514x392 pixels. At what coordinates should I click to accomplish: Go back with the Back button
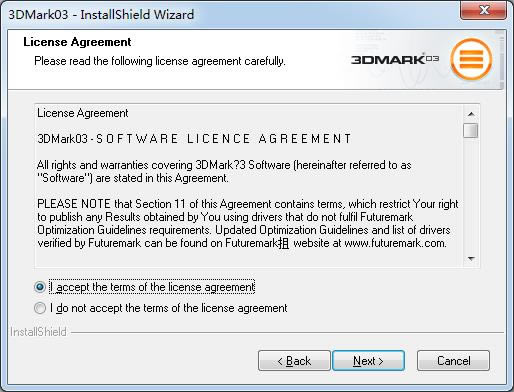tap(294, 361)
